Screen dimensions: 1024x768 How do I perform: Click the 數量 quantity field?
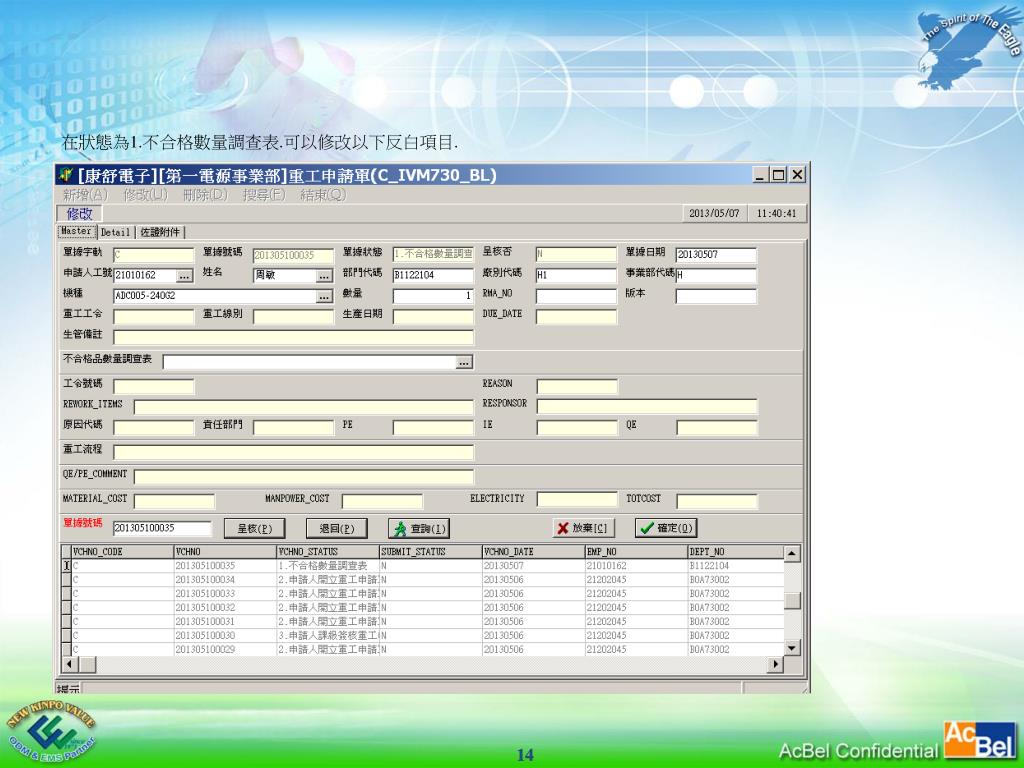tap(433, 296)
